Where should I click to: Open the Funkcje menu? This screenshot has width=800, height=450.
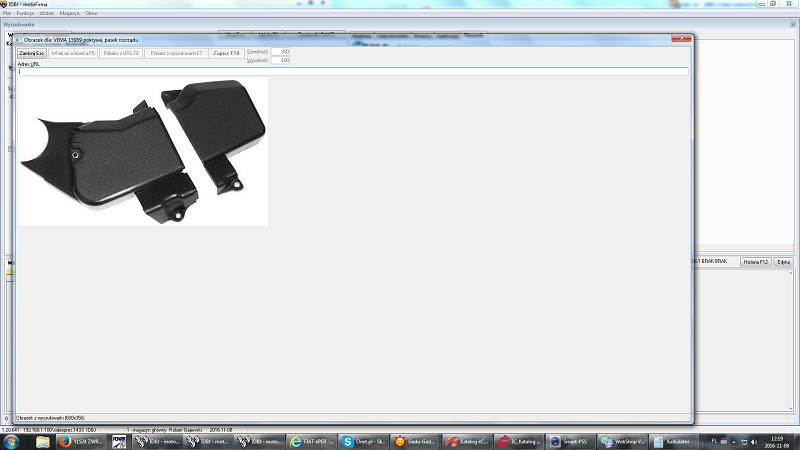pos(25,13)
